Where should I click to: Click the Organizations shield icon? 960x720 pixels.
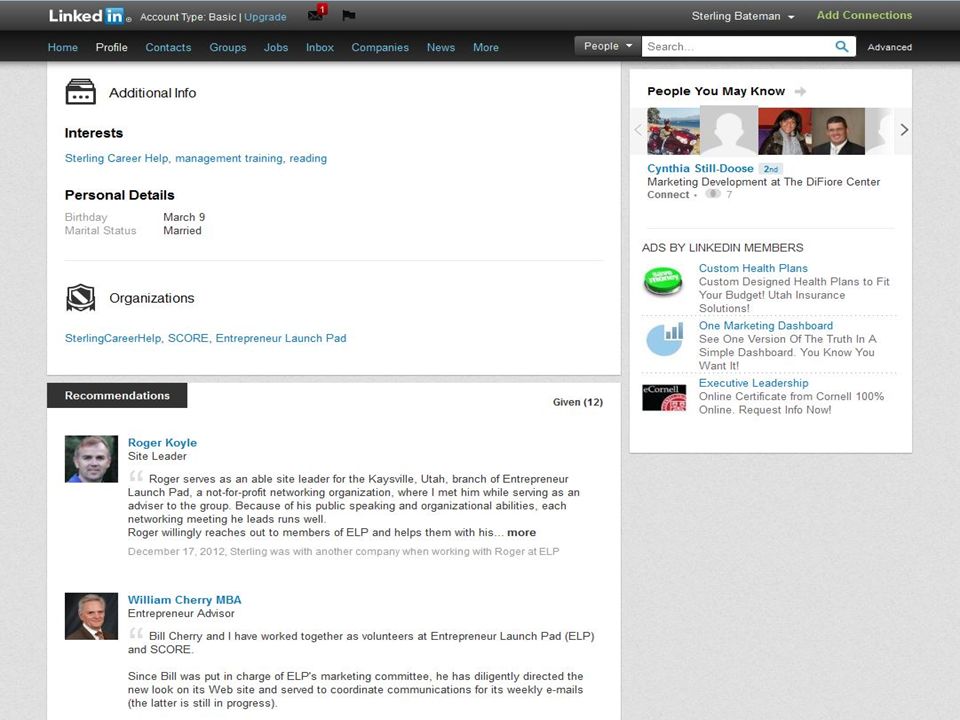click(x=80, y=298)
